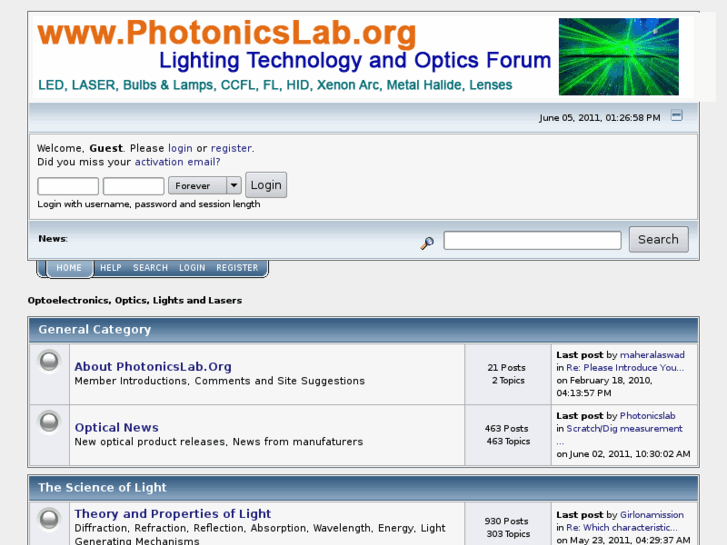
Task: Click the Search button
Action: pyautogui.click(x=658, y=239)
